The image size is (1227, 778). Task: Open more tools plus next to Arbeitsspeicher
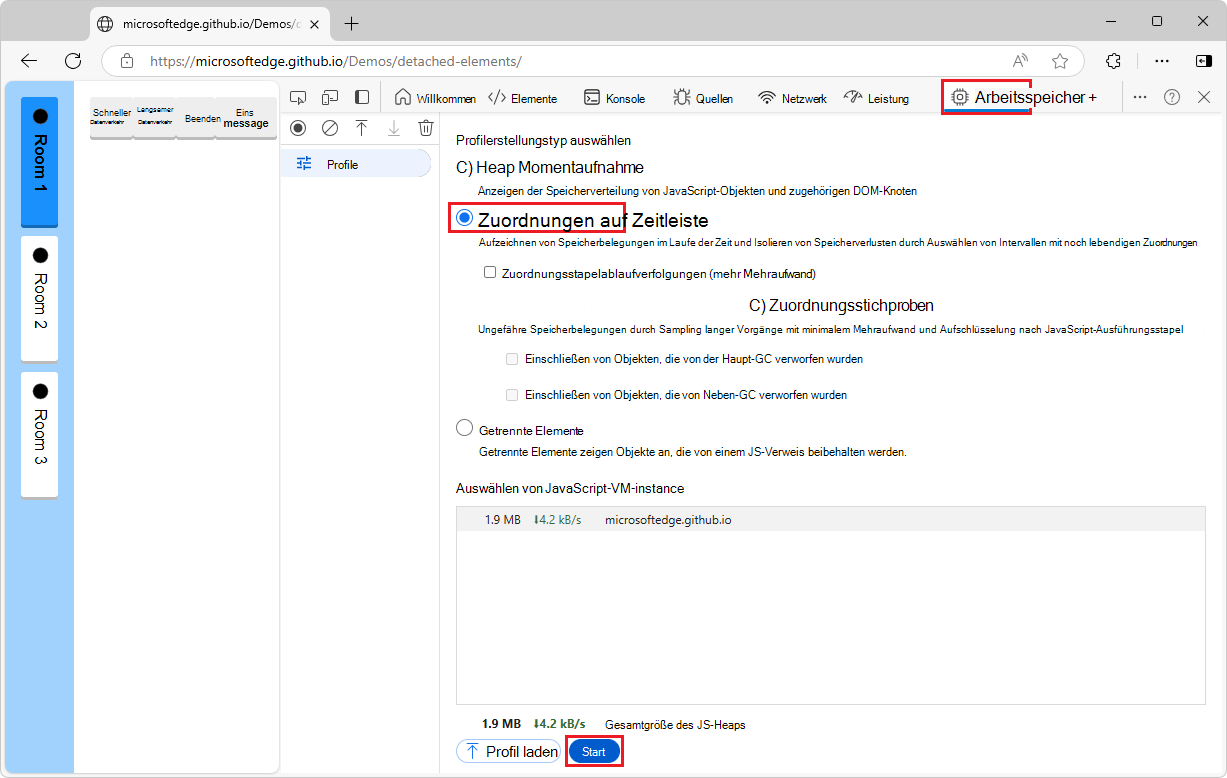click(1093, 98)
